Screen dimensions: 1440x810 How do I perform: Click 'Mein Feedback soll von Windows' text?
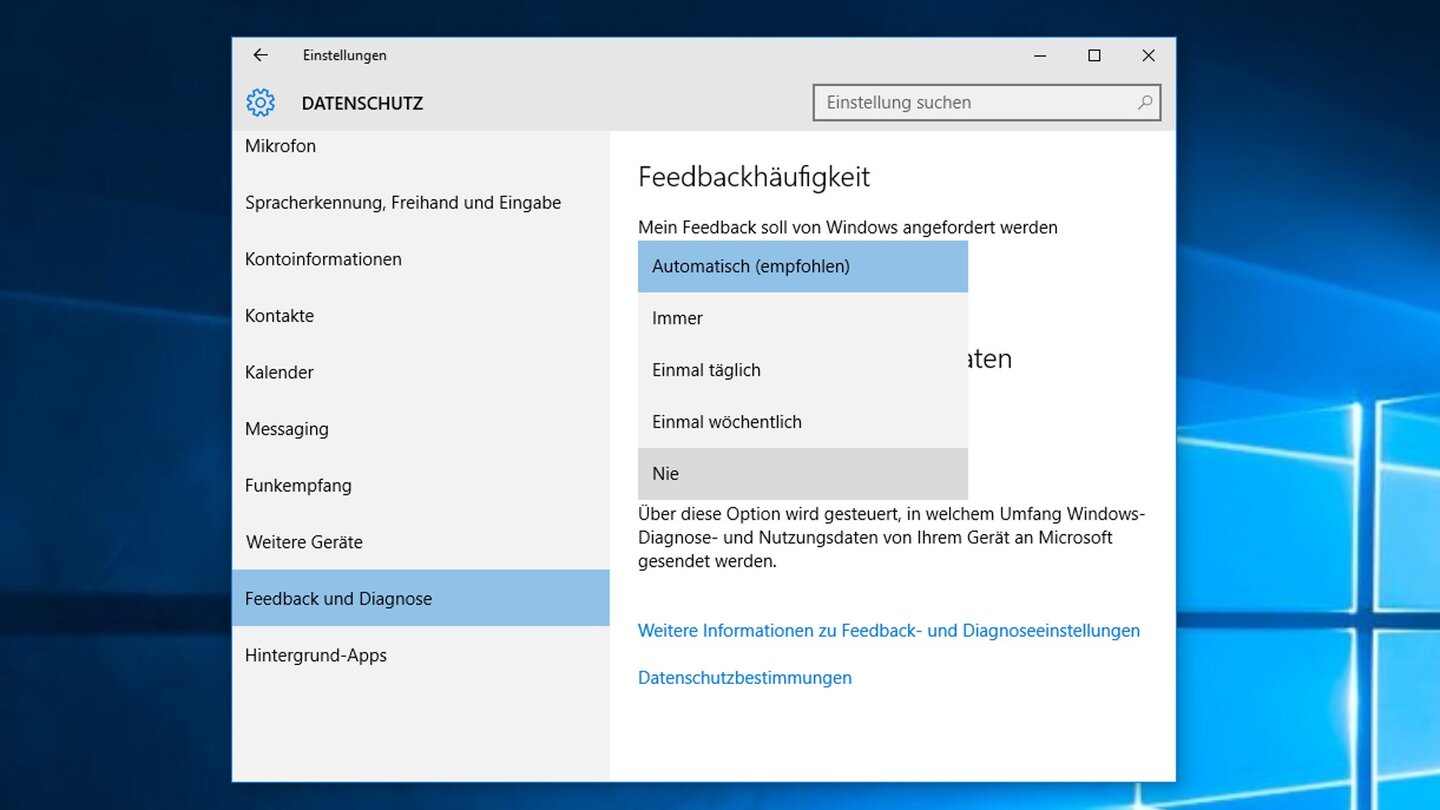(x=848, y=227)
